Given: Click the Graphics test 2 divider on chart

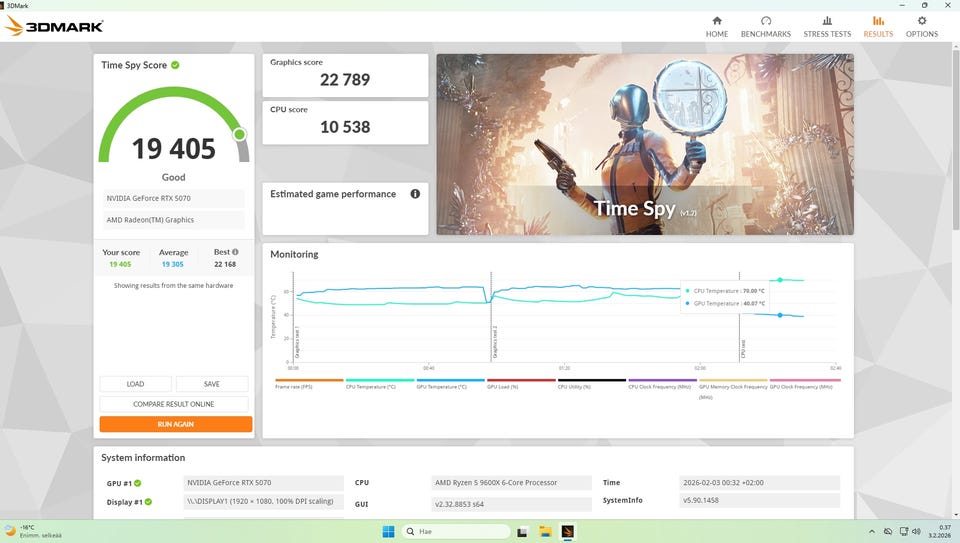Looking at the screenshot, I should pyautogui.click(x=491, y=316).
